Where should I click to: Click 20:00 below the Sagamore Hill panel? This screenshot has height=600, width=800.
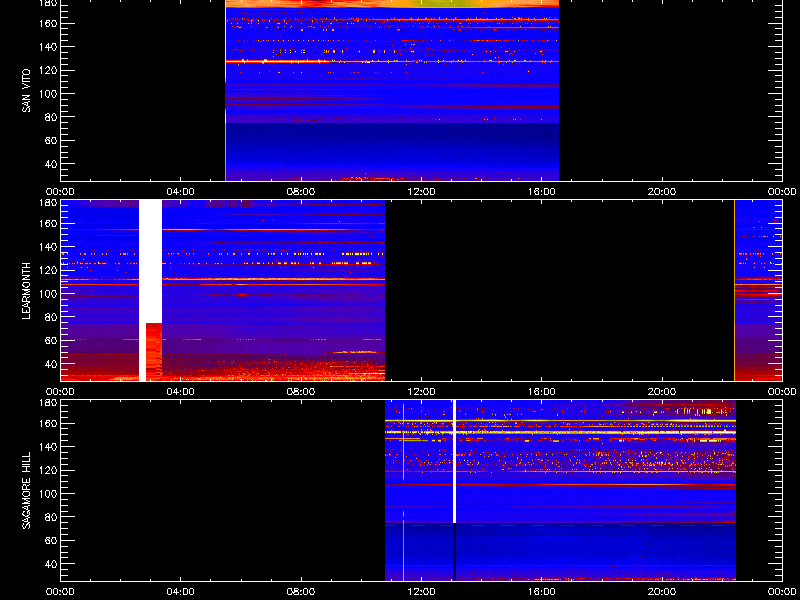coord(662,592)
